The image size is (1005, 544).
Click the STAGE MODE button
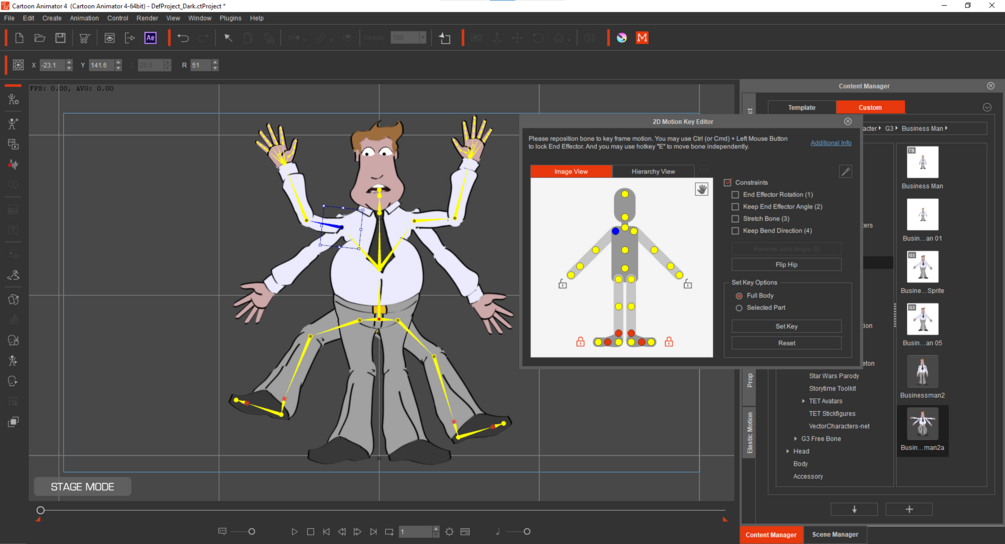click(83, 487)
